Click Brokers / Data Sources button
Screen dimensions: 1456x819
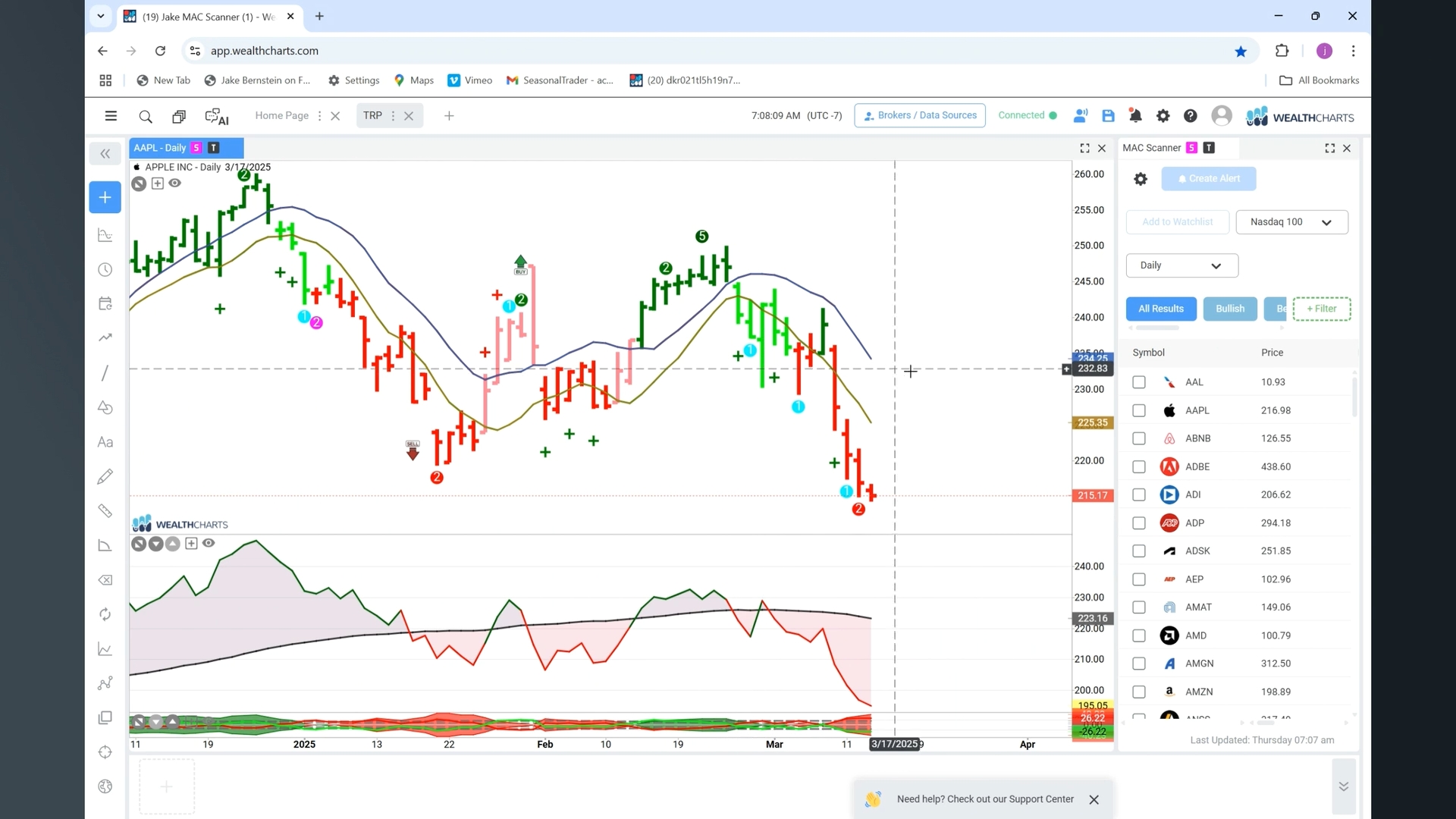point(919,115)
